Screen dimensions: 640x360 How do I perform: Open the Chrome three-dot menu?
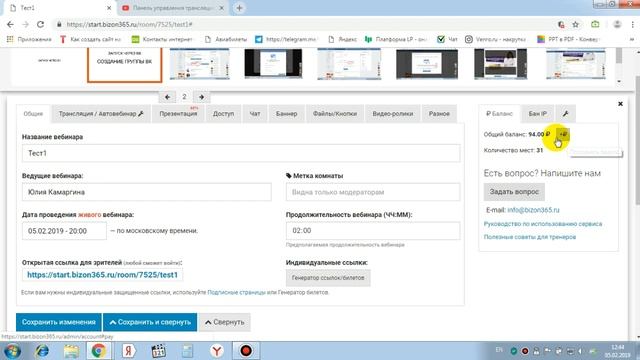[632, 24]
